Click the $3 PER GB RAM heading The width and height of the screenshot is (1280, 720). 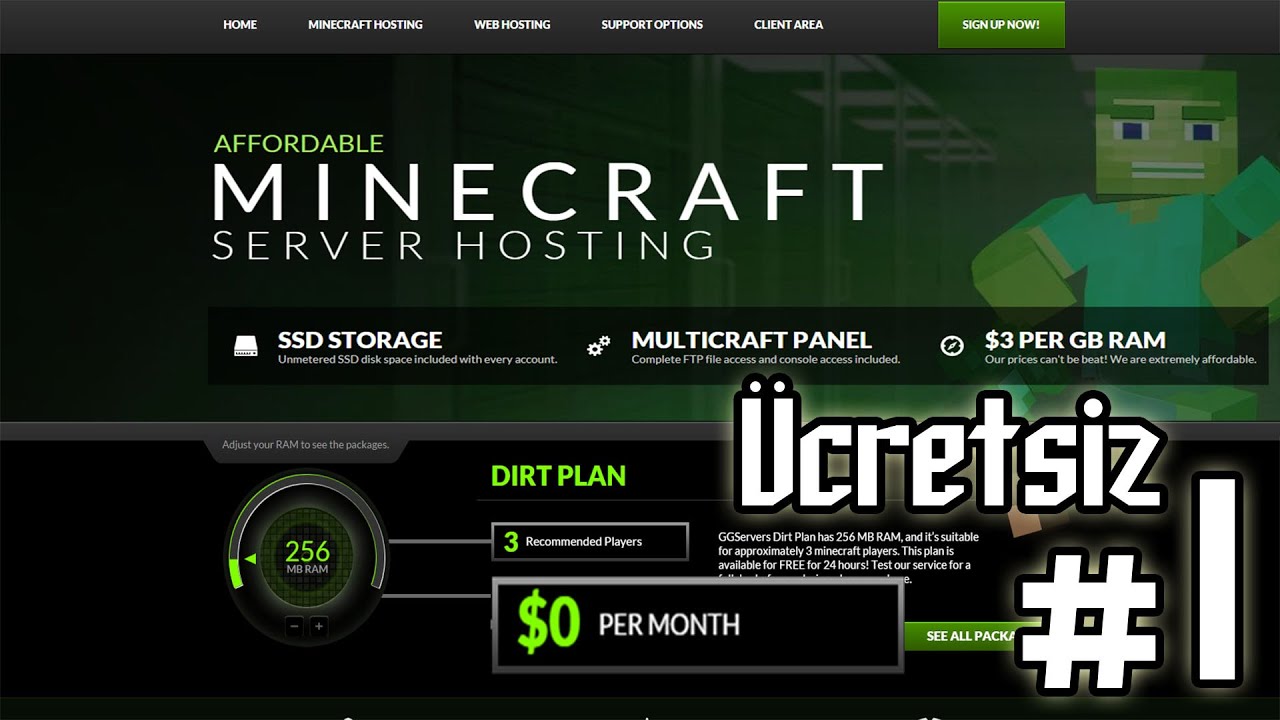pyautogui.click(x=1075, y=340)
